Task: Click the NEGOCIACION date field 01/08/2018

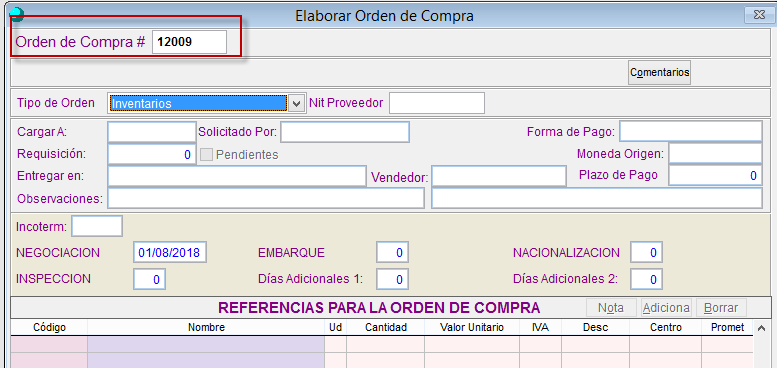Action: (x=169, y=253)
